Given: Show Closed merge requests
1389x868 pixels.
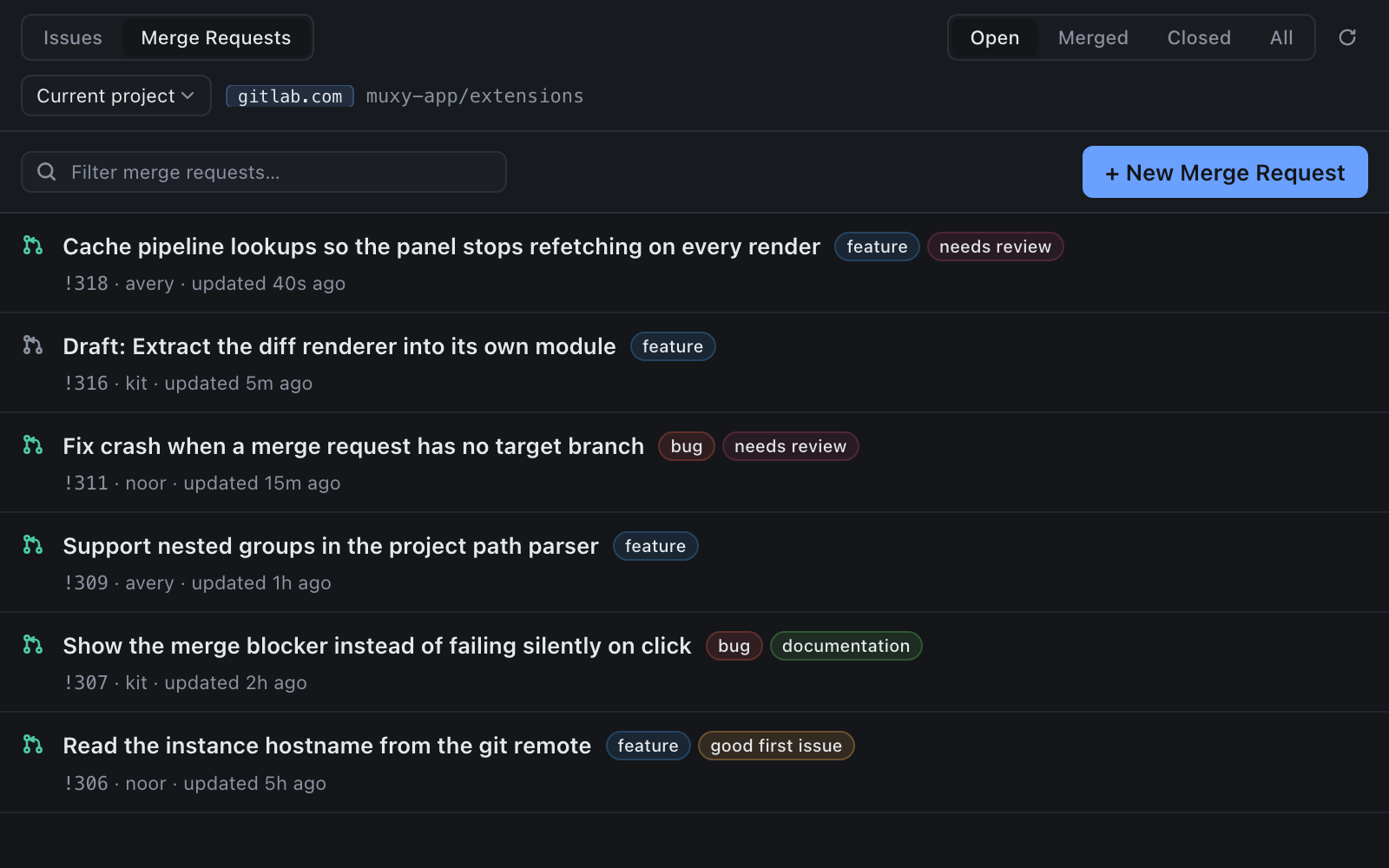Looking at the screenshot, I should point(1199,37).
